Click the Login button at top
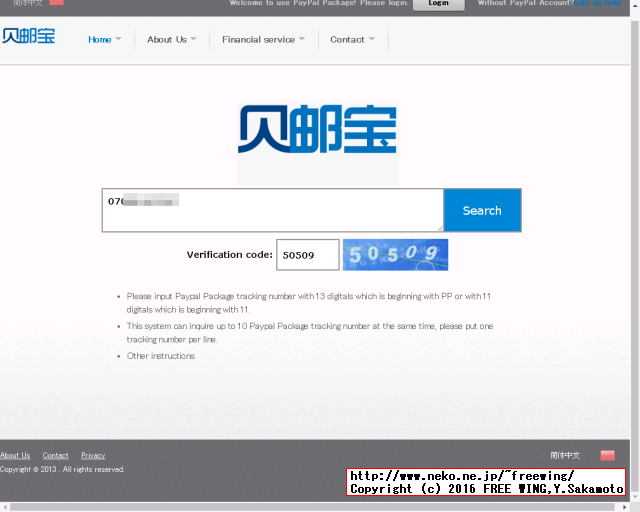Screen dimensions: 640x512 tap(439, 4)
